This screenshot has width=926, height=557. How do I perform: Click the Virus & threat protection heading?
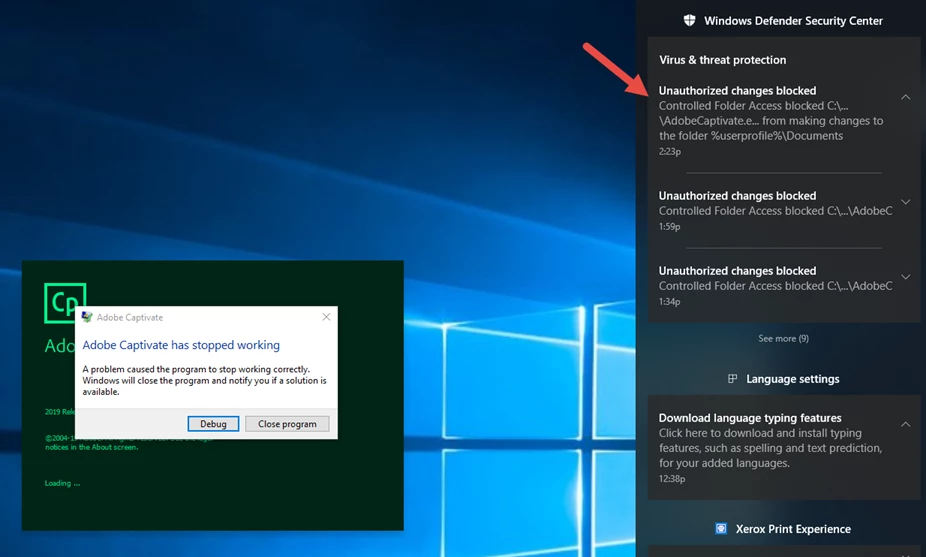(722, 60)
